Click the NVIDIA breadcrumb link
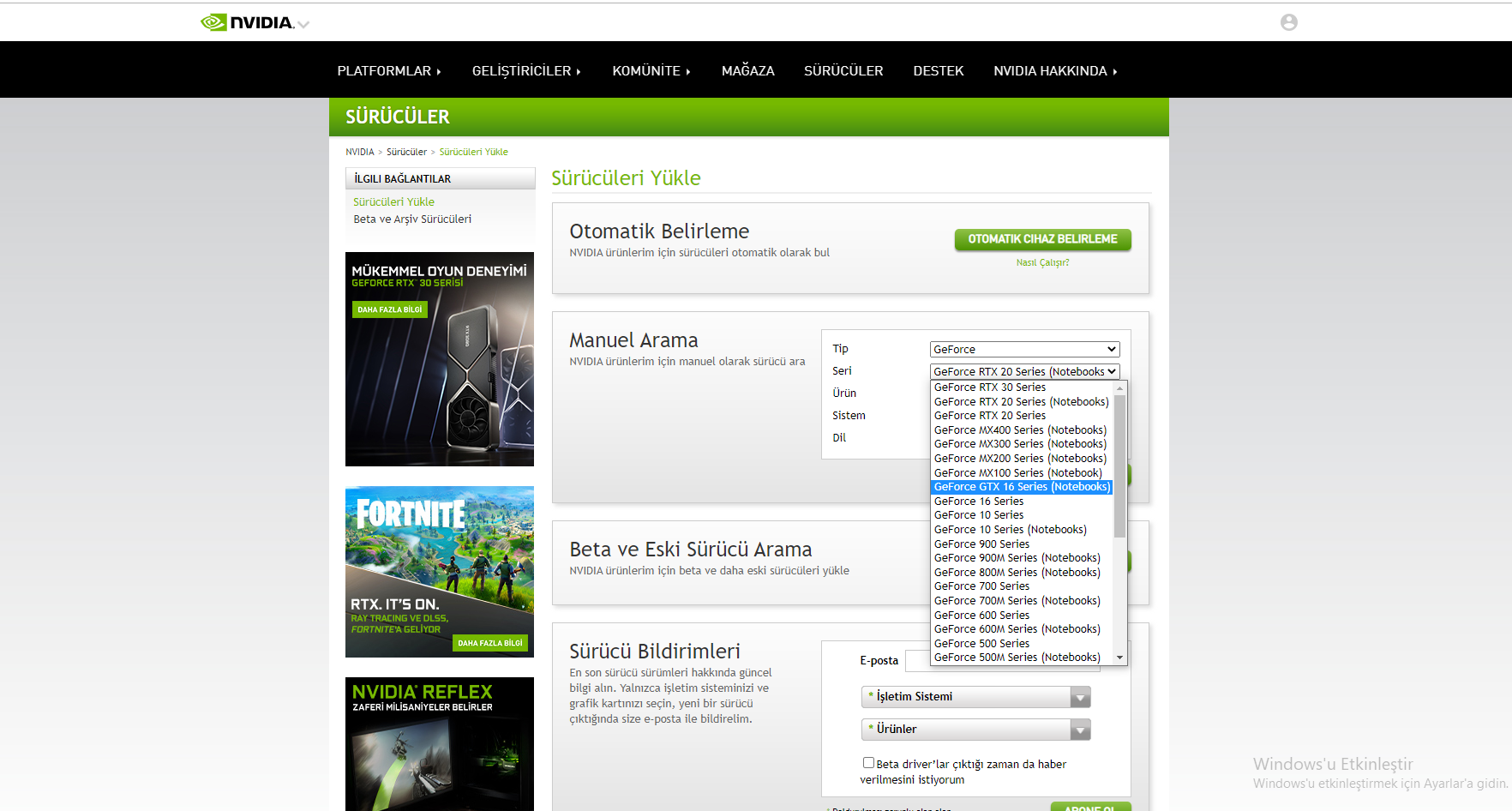This screenshot has width=1512, height=811. pos(360,152)
